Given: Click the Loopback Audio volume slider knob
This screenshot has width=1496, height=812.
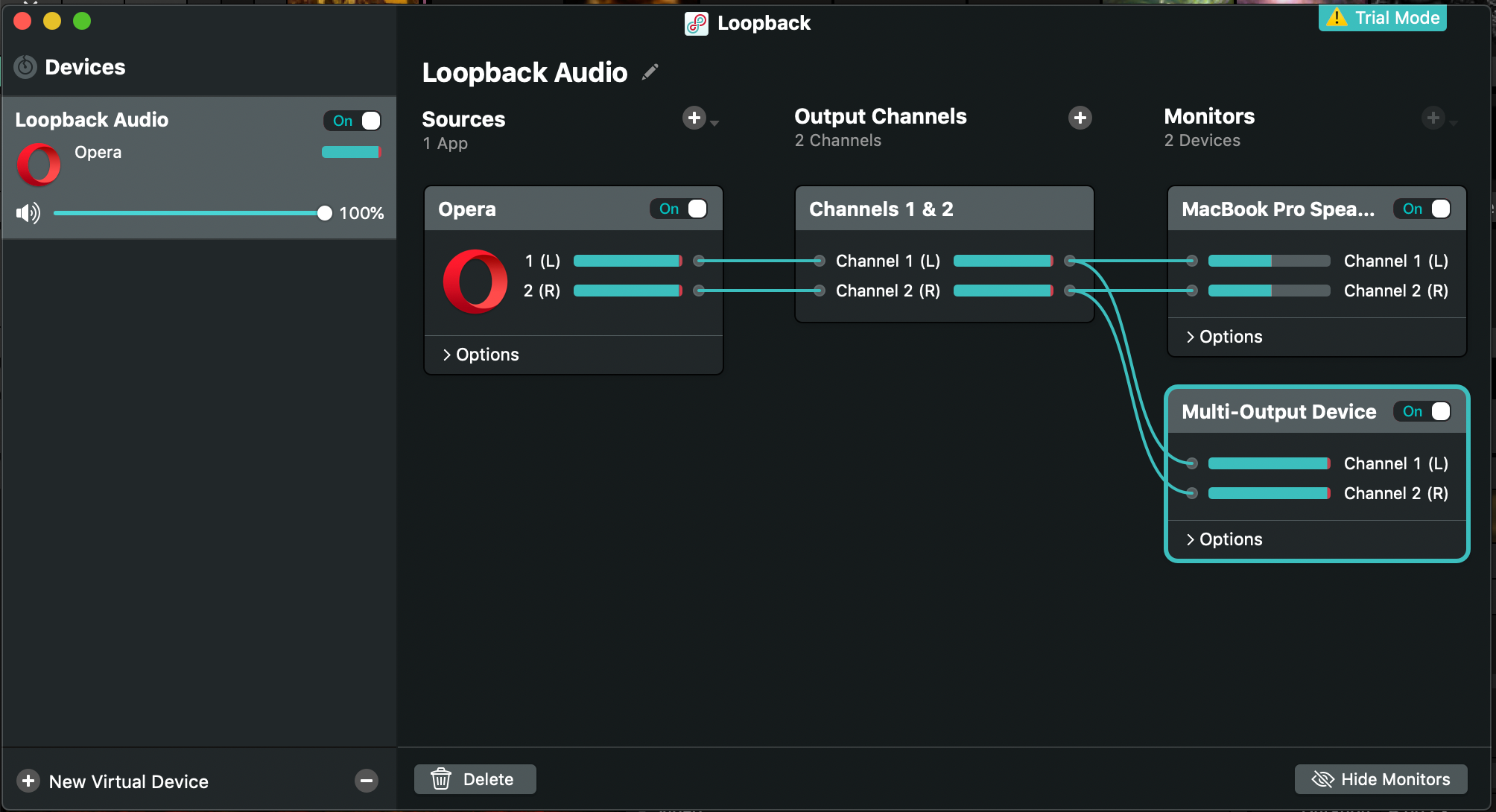Looking at the screenshot, I should (x=324, y=213).
